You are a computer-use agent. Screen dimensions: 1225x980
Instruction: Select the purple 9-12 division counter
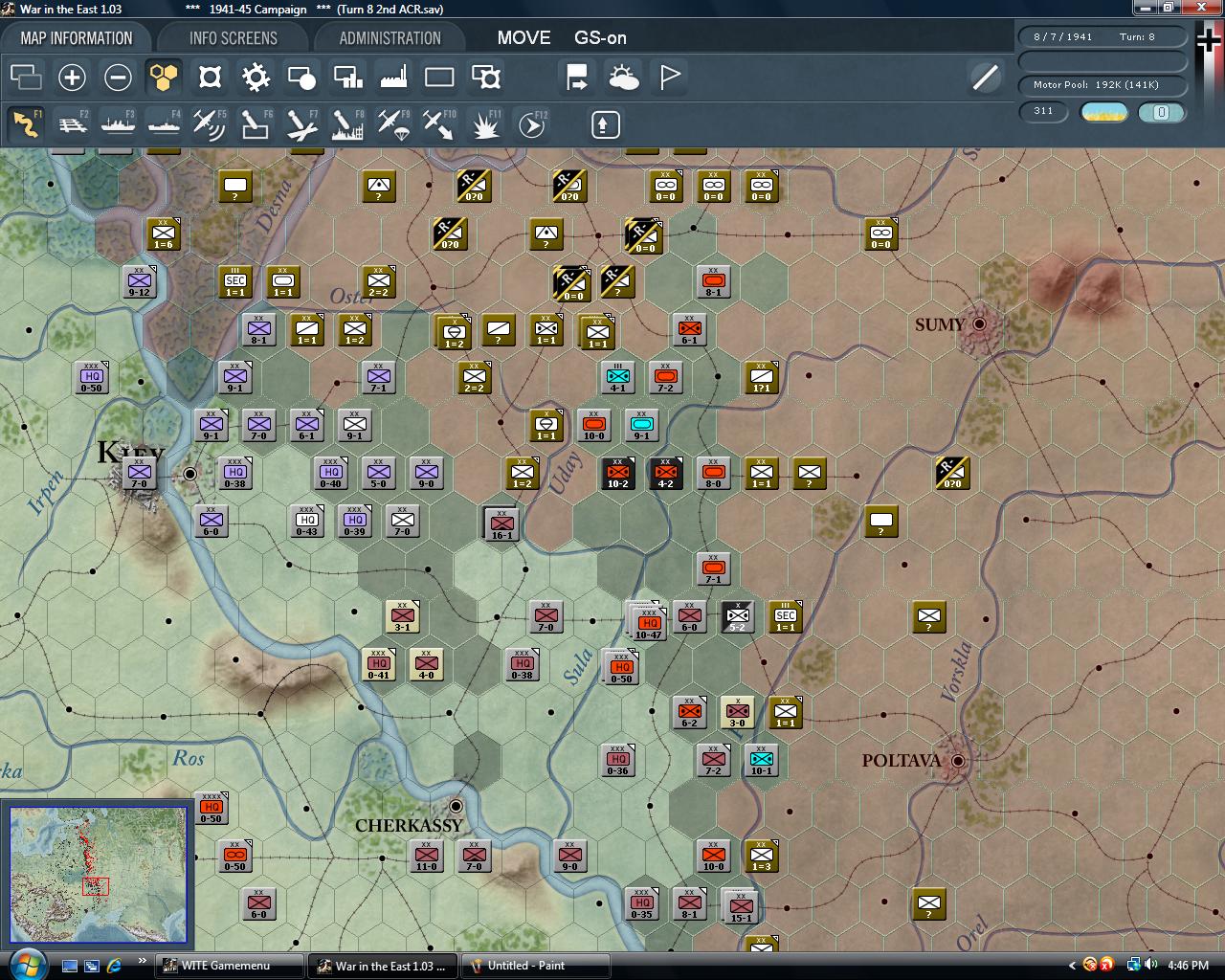point(140,282)
